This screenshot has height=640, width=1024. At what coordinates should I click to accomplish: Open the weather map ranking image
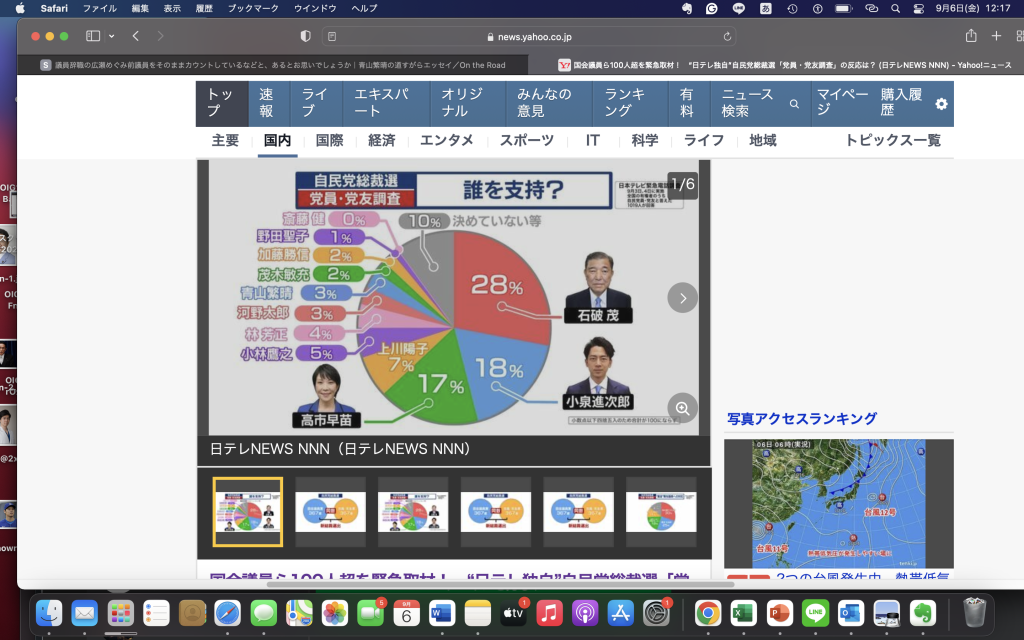[838, 503]
